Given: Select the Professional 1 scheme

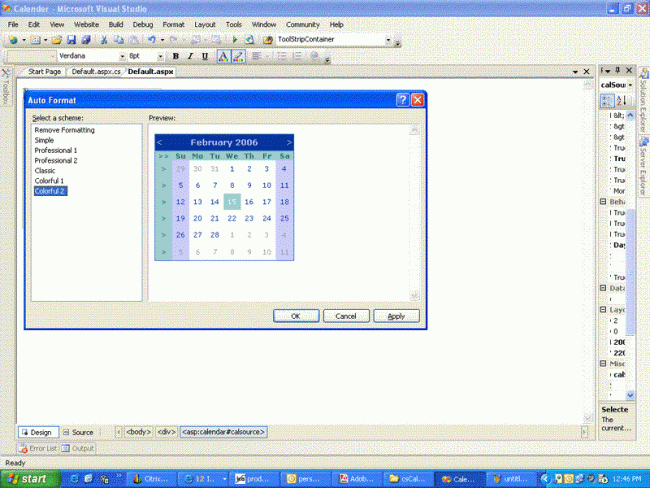Looking at the screenshot, I should point(56,151).
